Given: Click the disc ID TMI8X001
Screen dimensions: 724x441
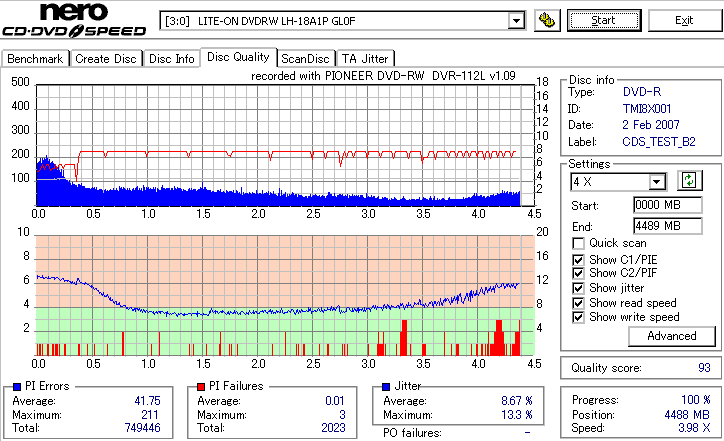Looking at the screenshot, I should coord(647,109).
